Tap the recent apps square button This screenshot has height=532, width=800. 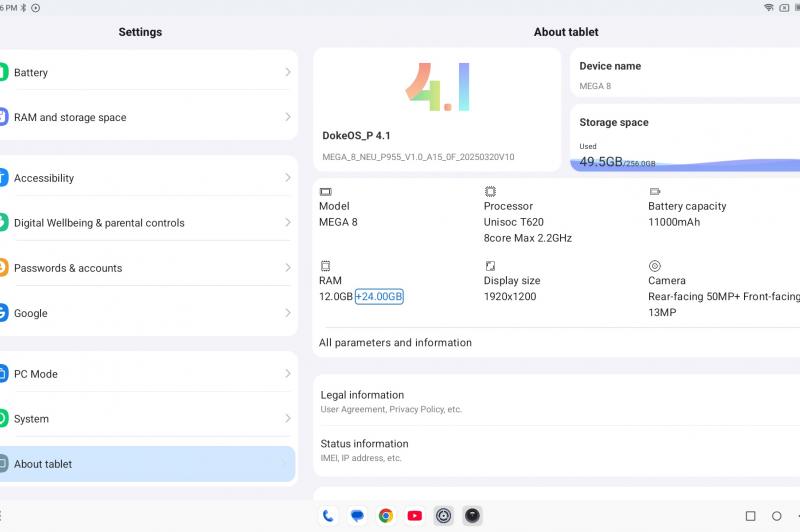click(x=751, y=516)
